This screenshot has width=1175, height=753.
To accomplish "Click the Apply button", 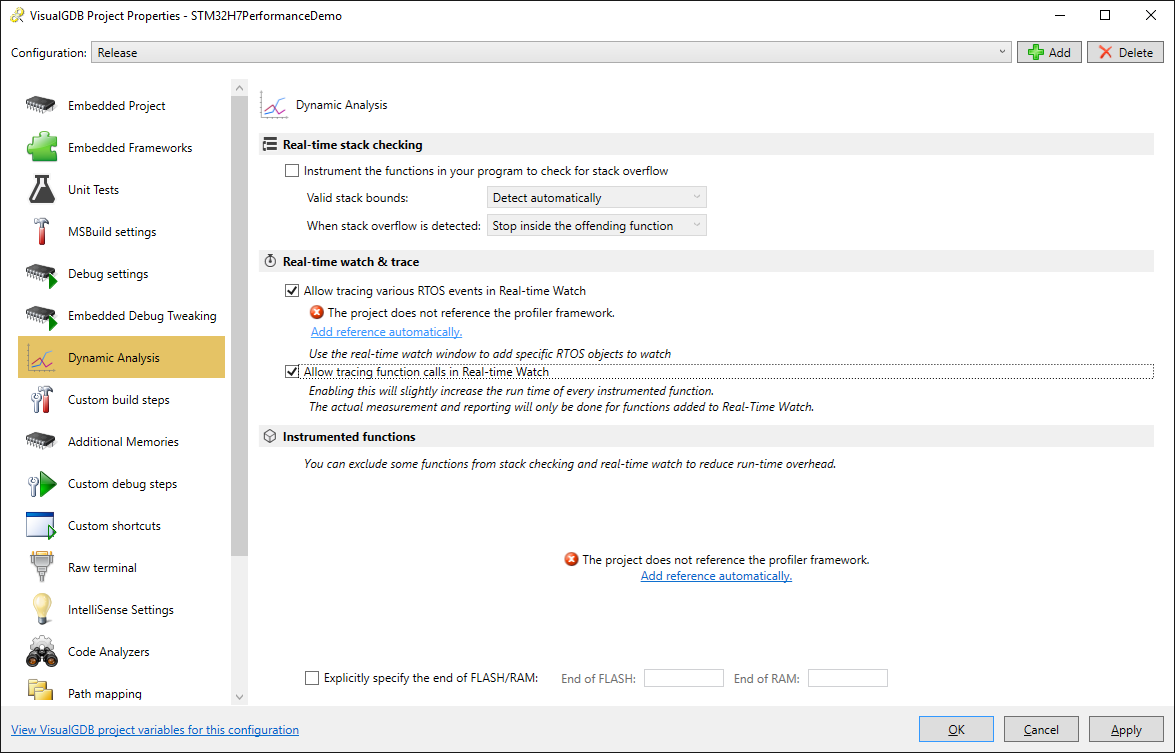I will click(x=1126, y=730).
